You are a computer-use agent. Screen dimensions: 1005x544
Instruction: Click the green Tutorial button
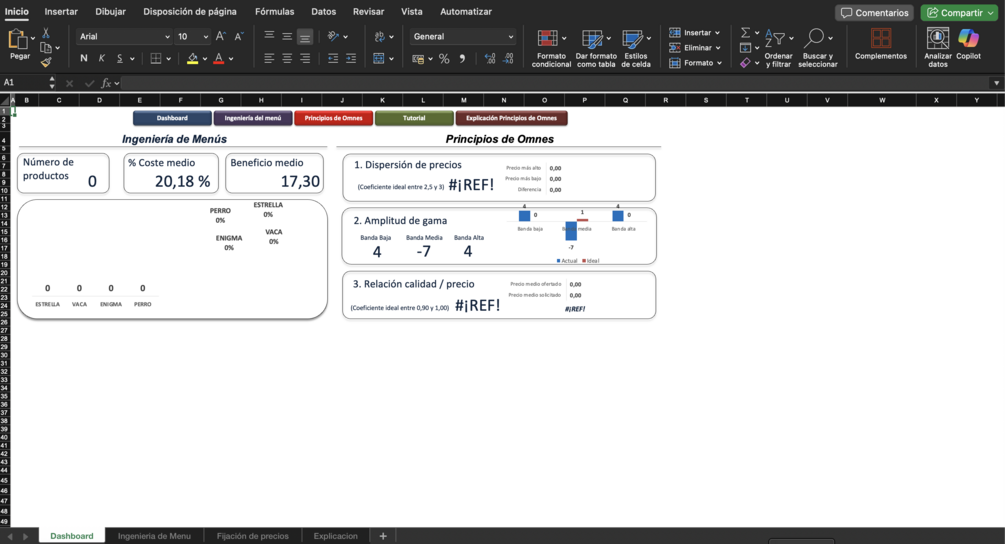(414, 118)
